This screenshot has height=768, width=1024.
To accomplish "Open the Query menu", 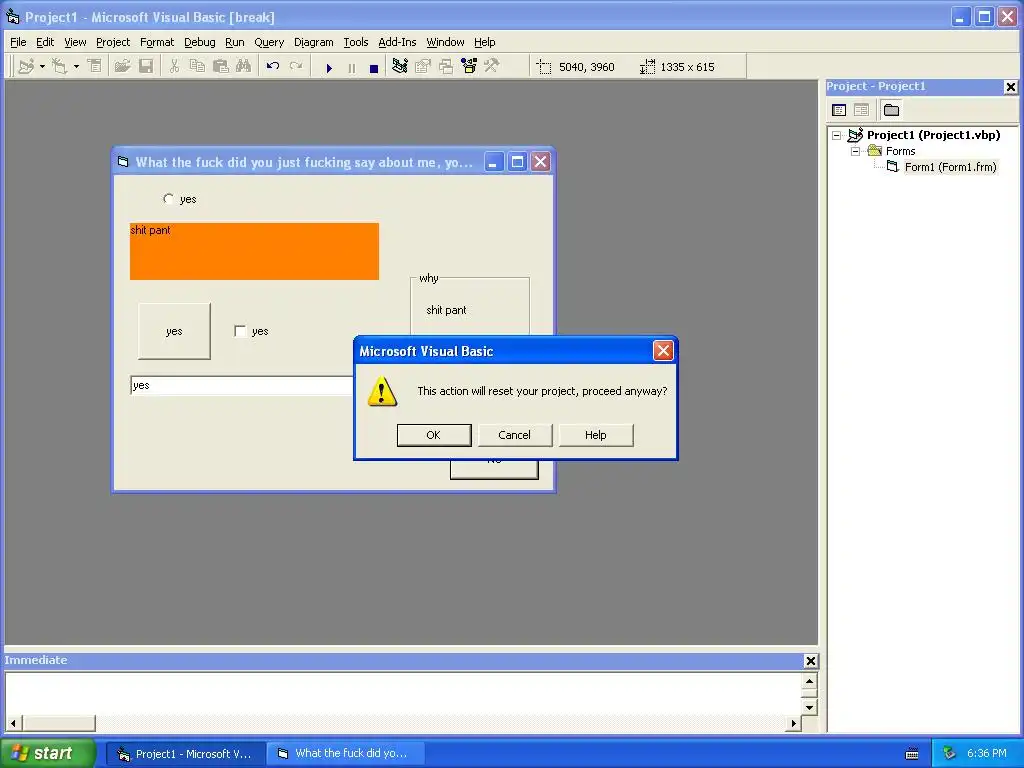I will pos(269,42).
